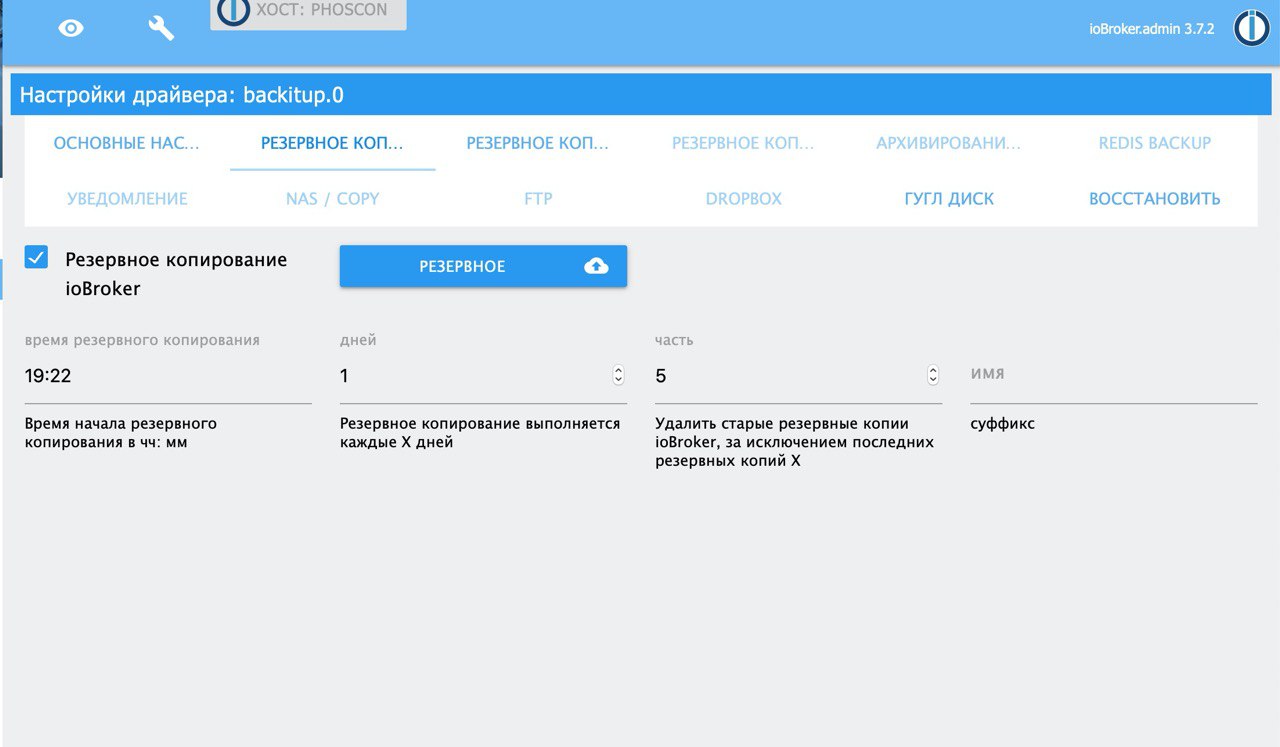Switch to the third РЕЗЕРВНОЕ КОП... tab
The width and height of the screenshot is (1280, 747).
[x=538, y=143]
